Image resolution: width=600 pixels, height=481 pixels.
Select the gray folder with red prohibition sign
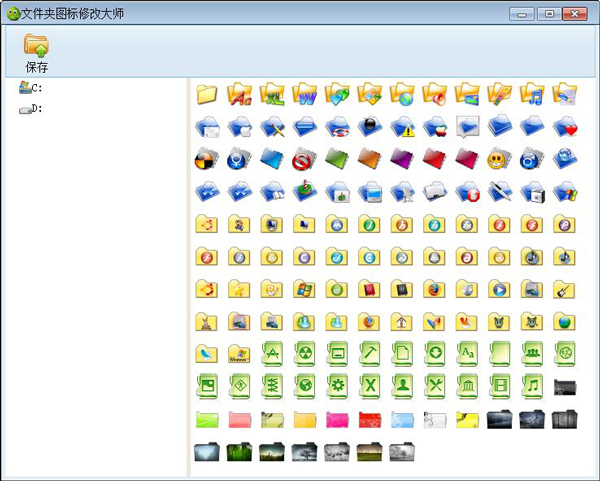tap(304, 158)
